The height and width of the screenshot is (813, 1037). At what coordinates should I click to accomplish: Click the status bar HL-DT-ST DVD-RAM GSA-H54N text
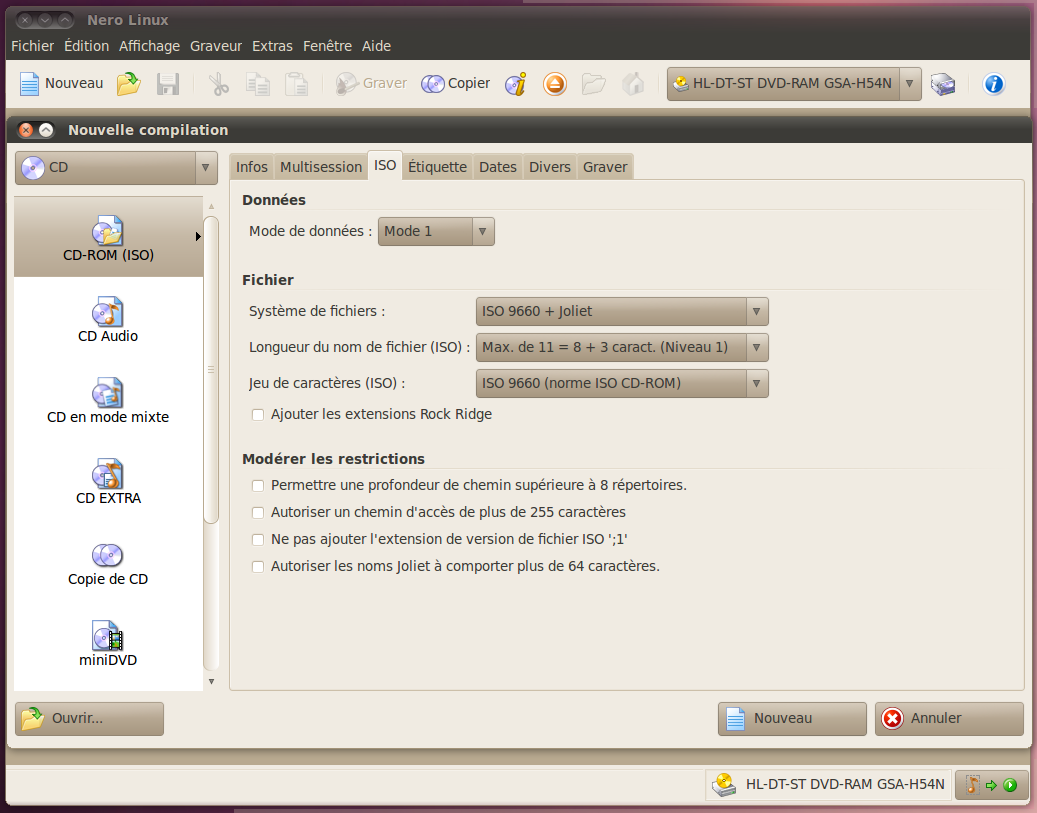pos(845,785)
